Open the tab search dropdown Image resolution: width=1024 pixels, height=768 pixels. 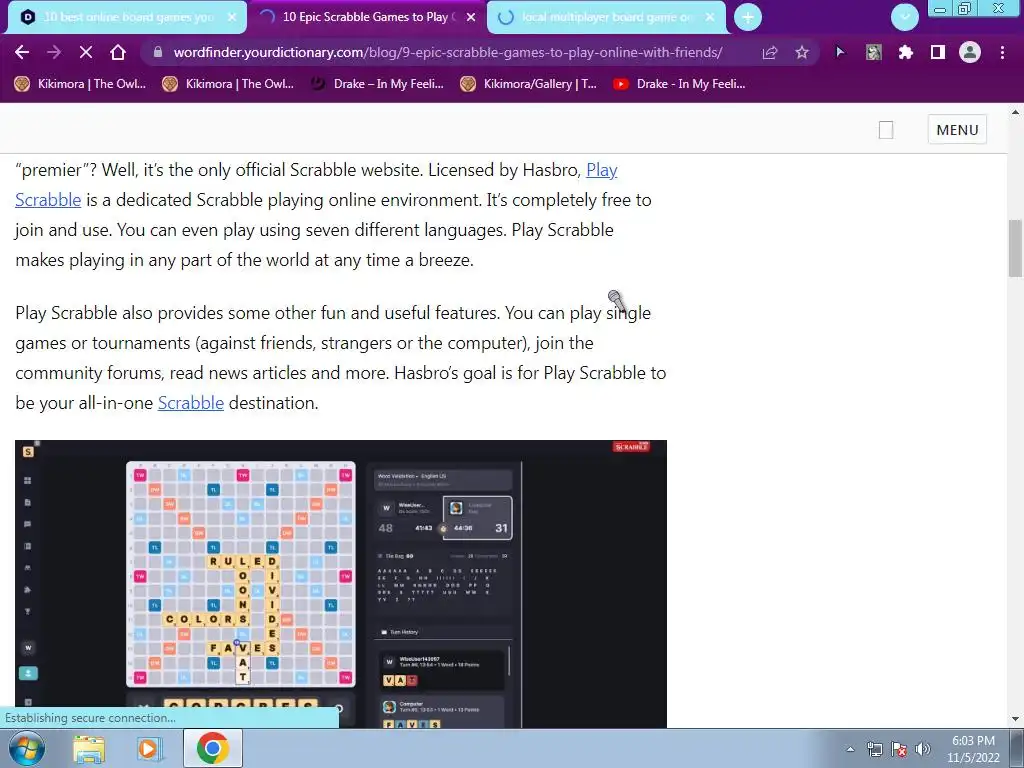click(904, 17)
